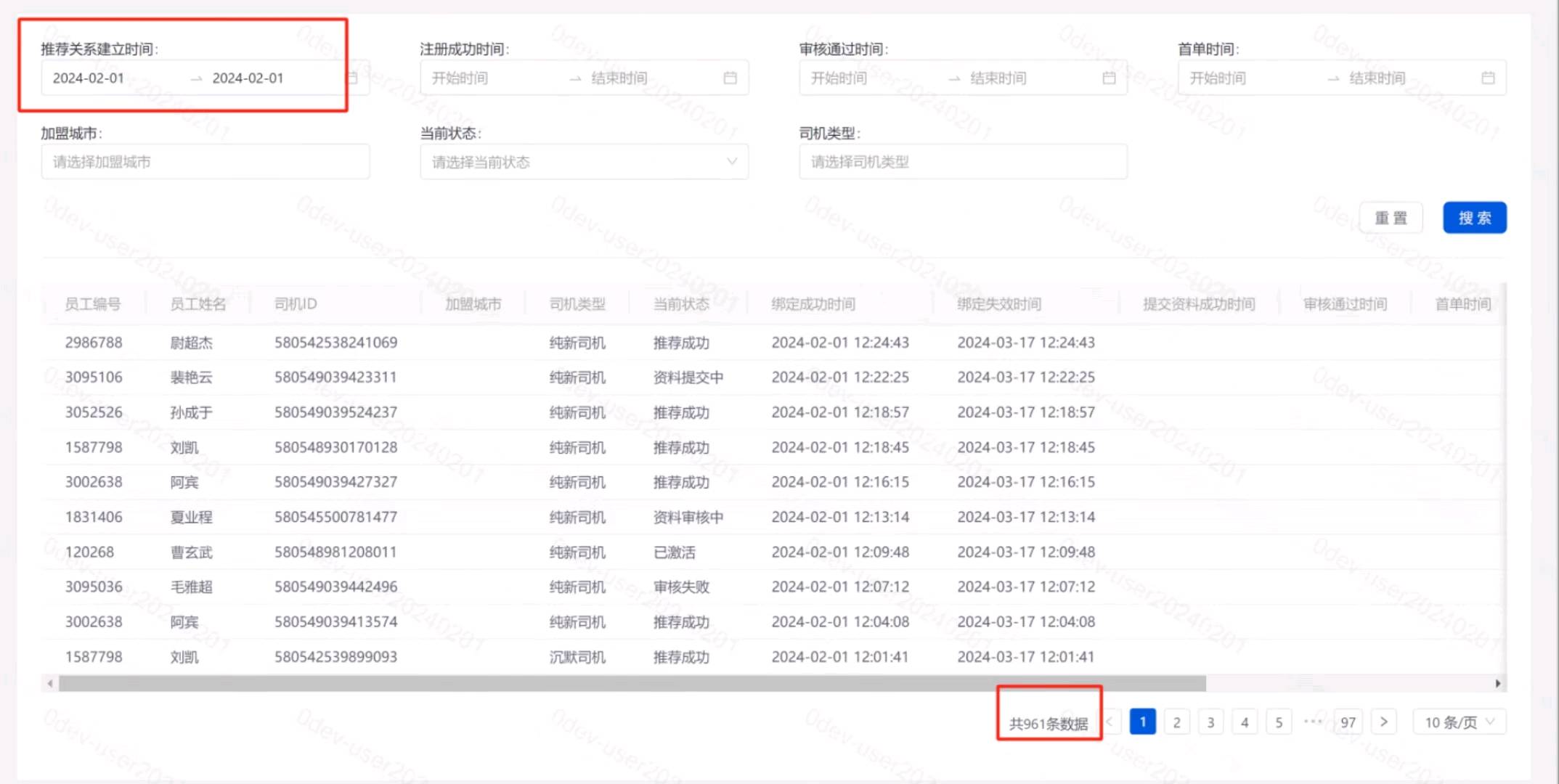The image size is (1559, 784).
Task: Go to next page arrow
Action: (1383, 722)
